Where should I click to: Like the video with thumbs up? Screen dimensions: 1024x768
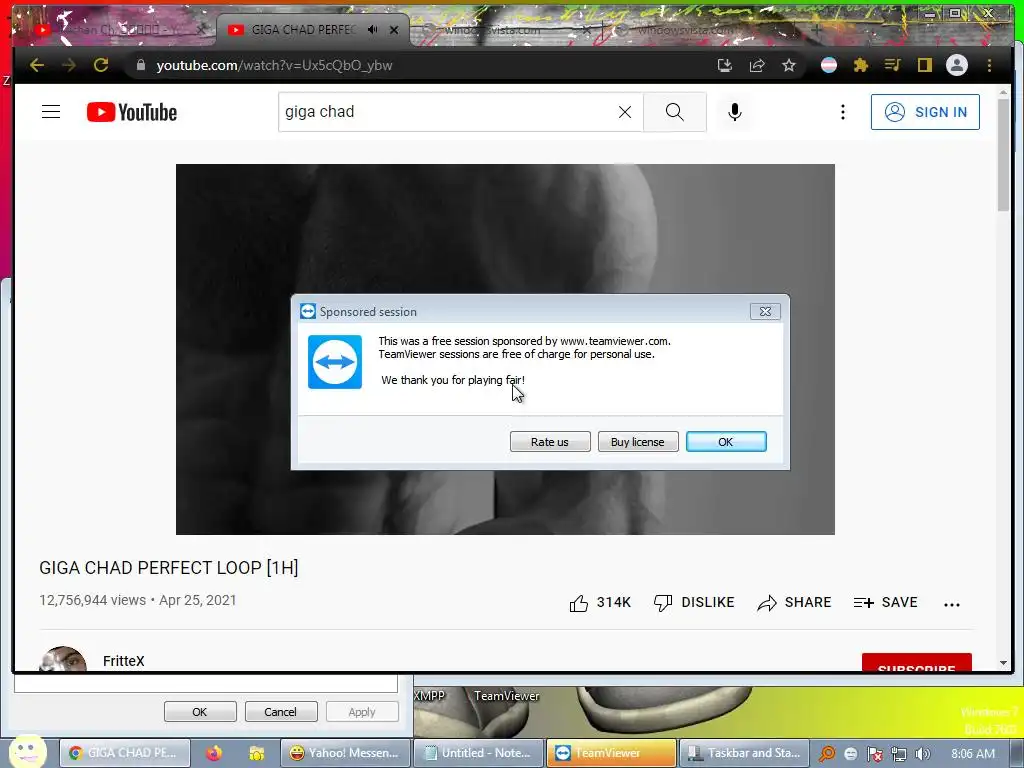[x=600, y=602]
